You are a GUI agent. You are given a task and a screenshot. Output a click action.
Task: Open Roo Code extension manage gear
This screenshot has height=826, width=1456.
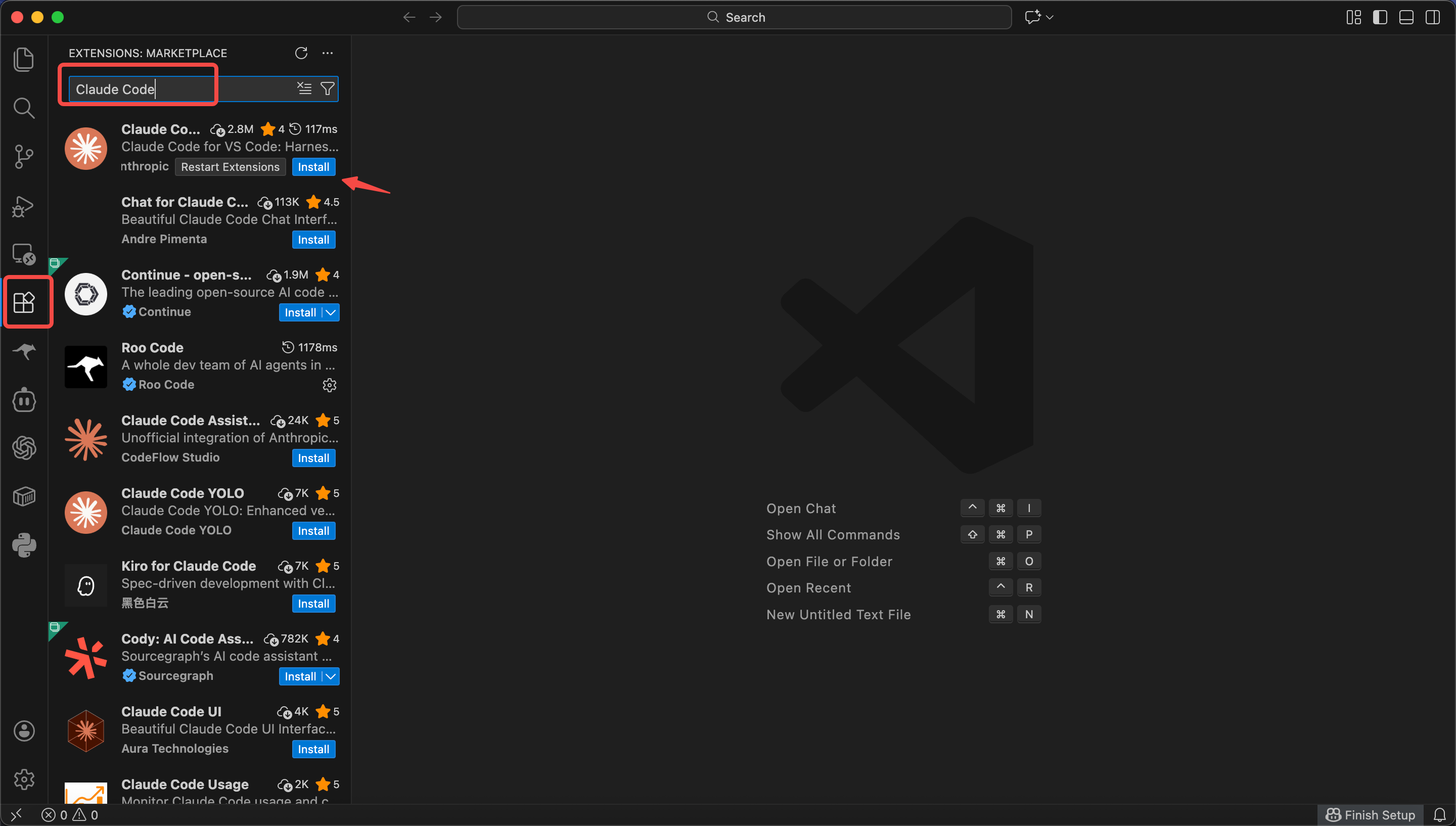tap(330, 385)
